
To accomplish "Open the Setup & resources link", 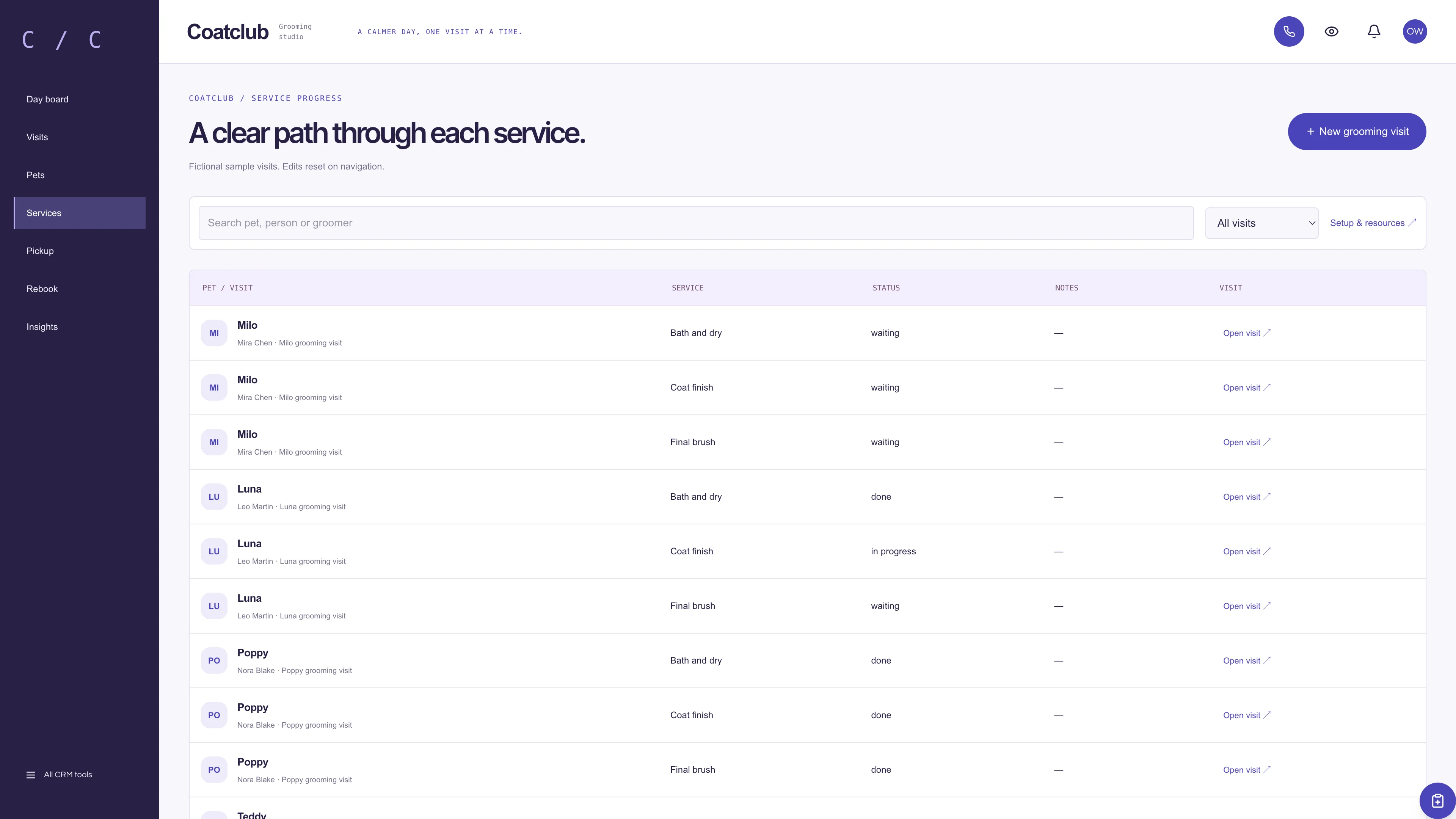I will coord(1372,223).
